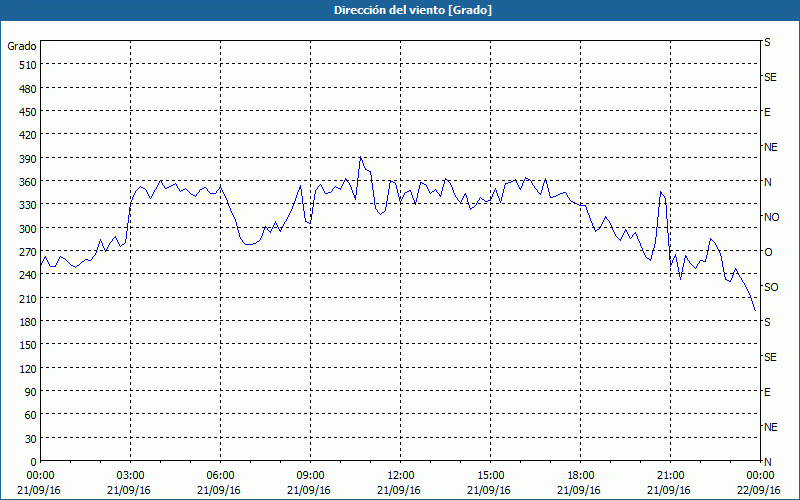This screenshot has width=800, height=500.
Task: Click the "E" compass label level with 450
Action: 767,112
